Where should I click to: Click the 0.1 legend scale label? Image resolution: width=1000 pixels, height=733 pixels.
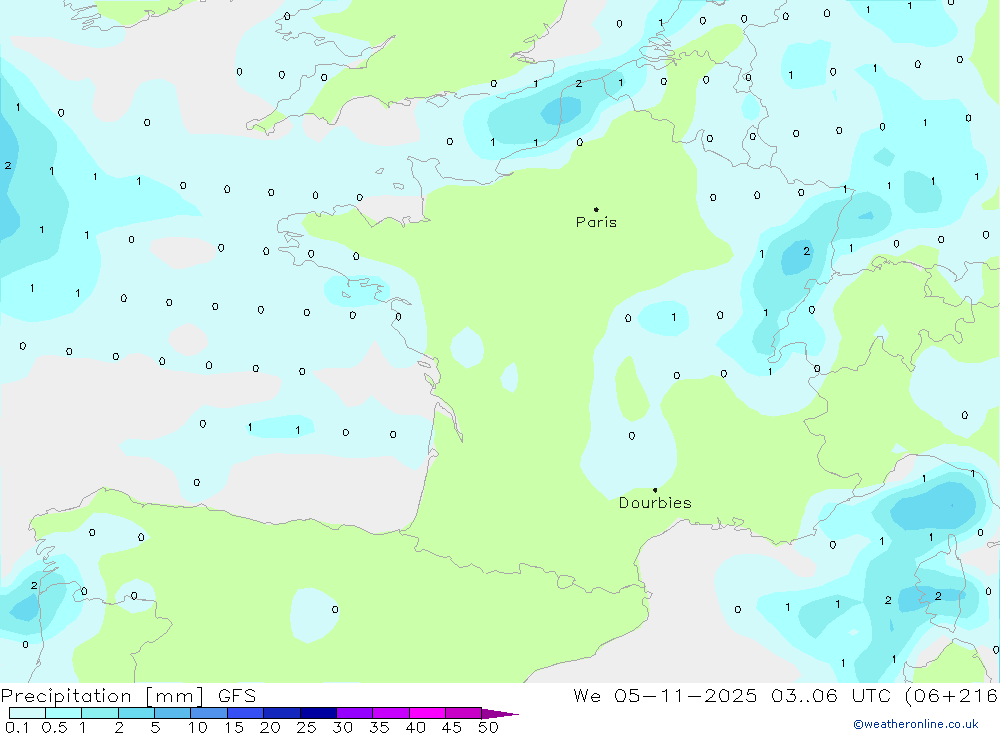coord(17,727)
